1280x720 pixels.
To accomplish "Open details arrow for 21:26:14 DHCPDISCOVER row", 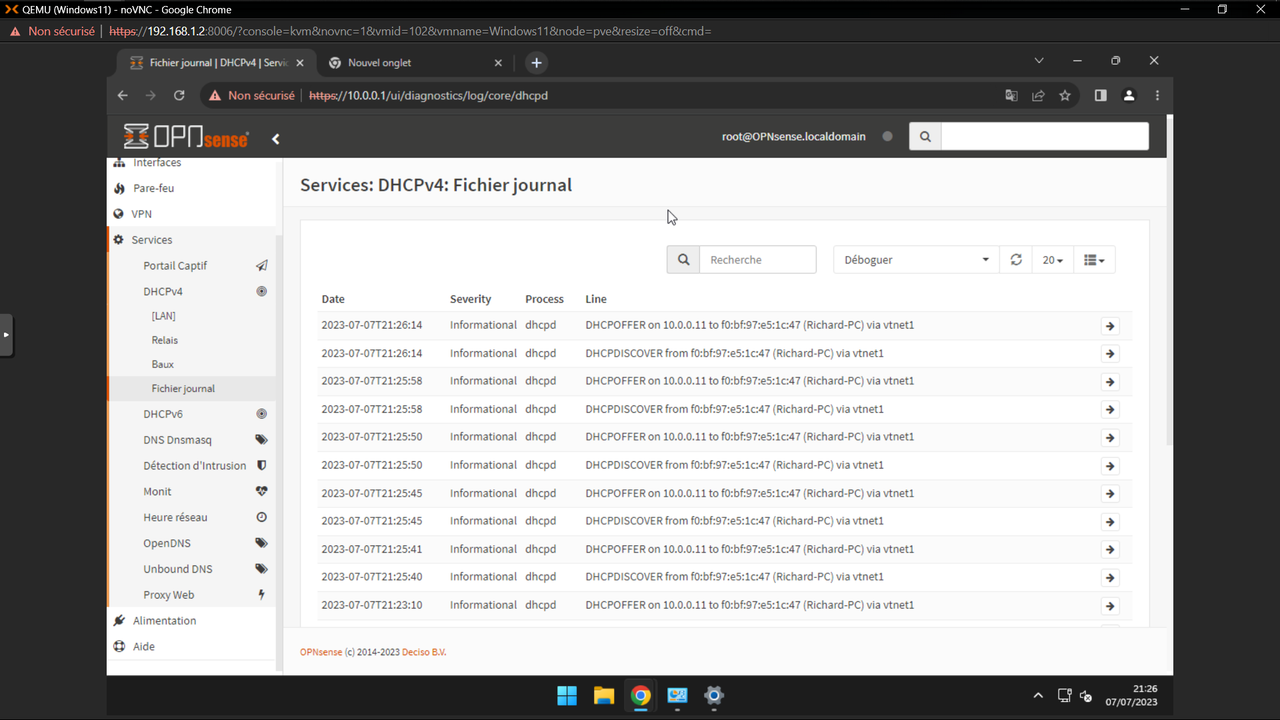I will (x=1110, y=354).
